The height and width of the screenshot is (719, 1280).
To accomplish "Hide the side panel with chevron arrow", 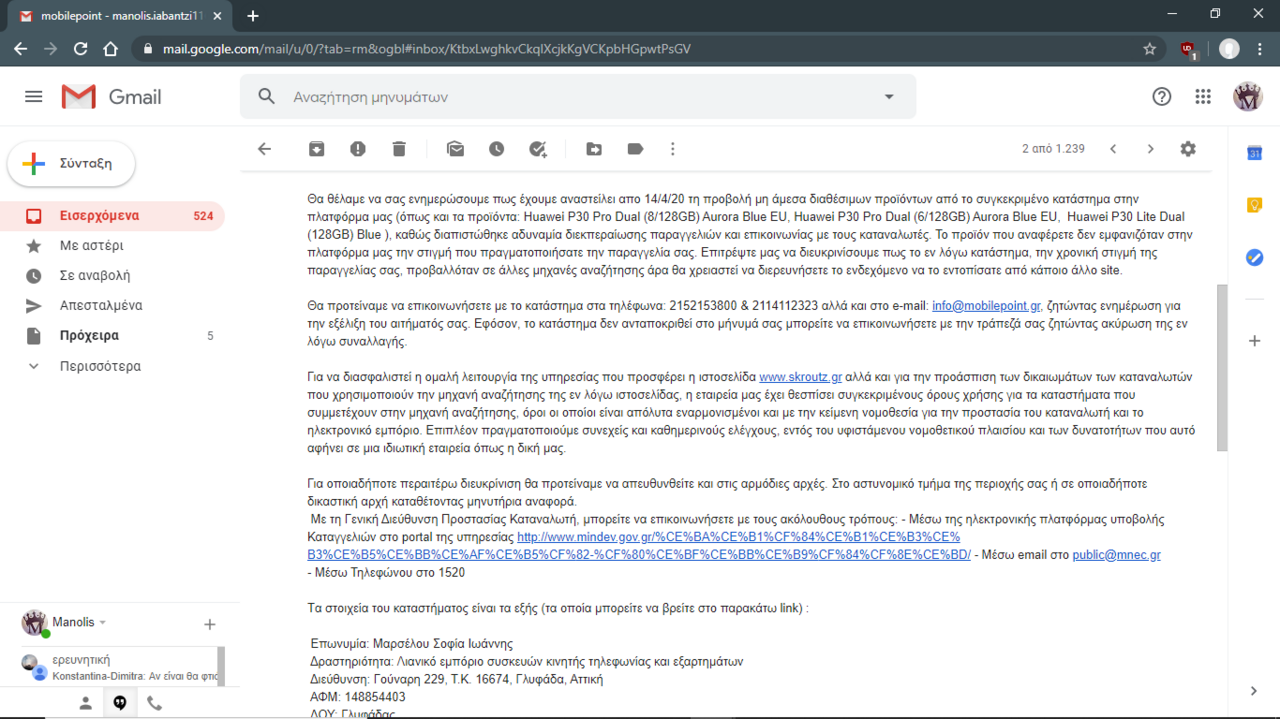I will point(1254,691).
